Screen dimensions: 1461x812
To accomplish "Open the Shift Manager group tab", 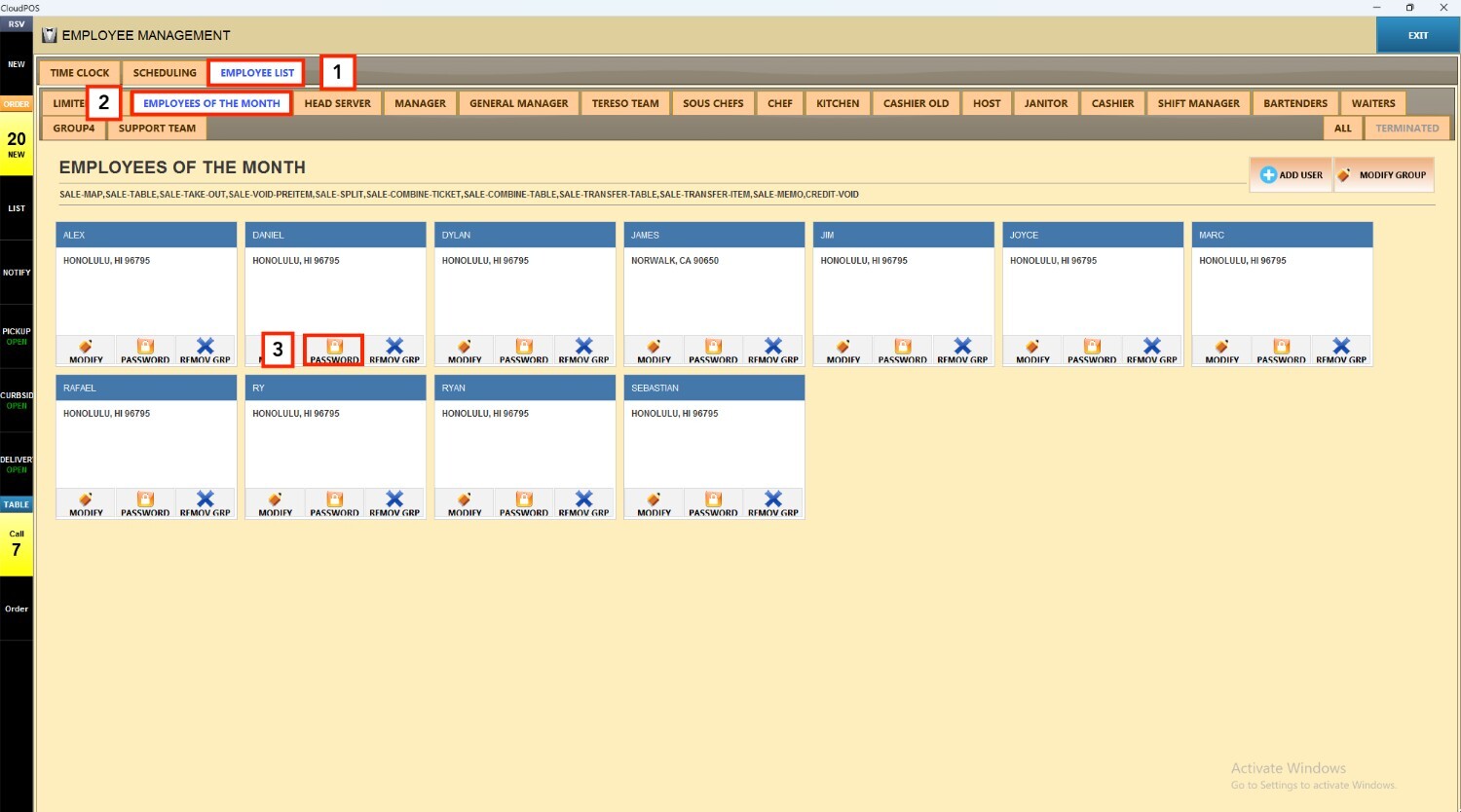I will coord(1199,103).
